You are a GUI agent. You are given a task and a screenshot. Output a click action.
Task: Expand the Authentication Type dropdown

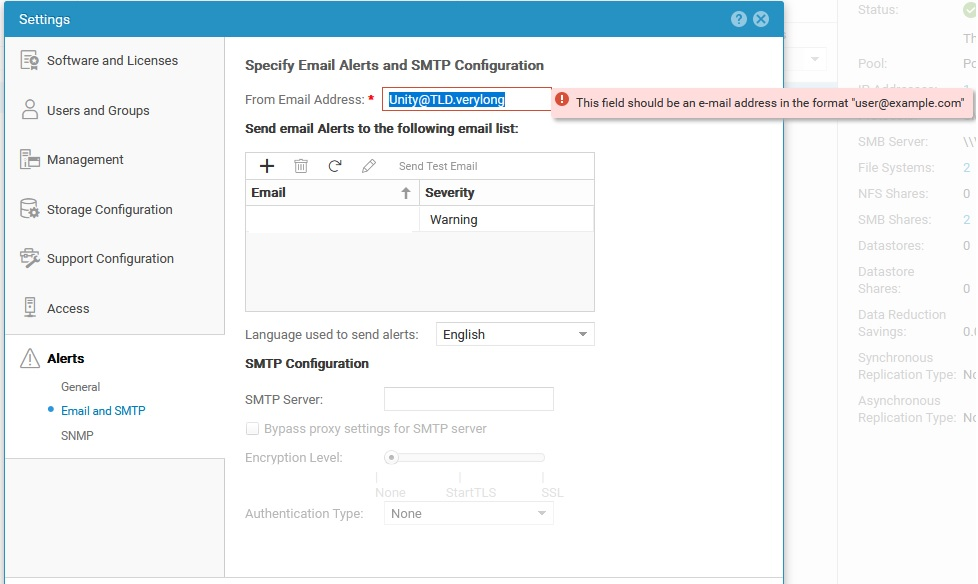pos(467,513)
